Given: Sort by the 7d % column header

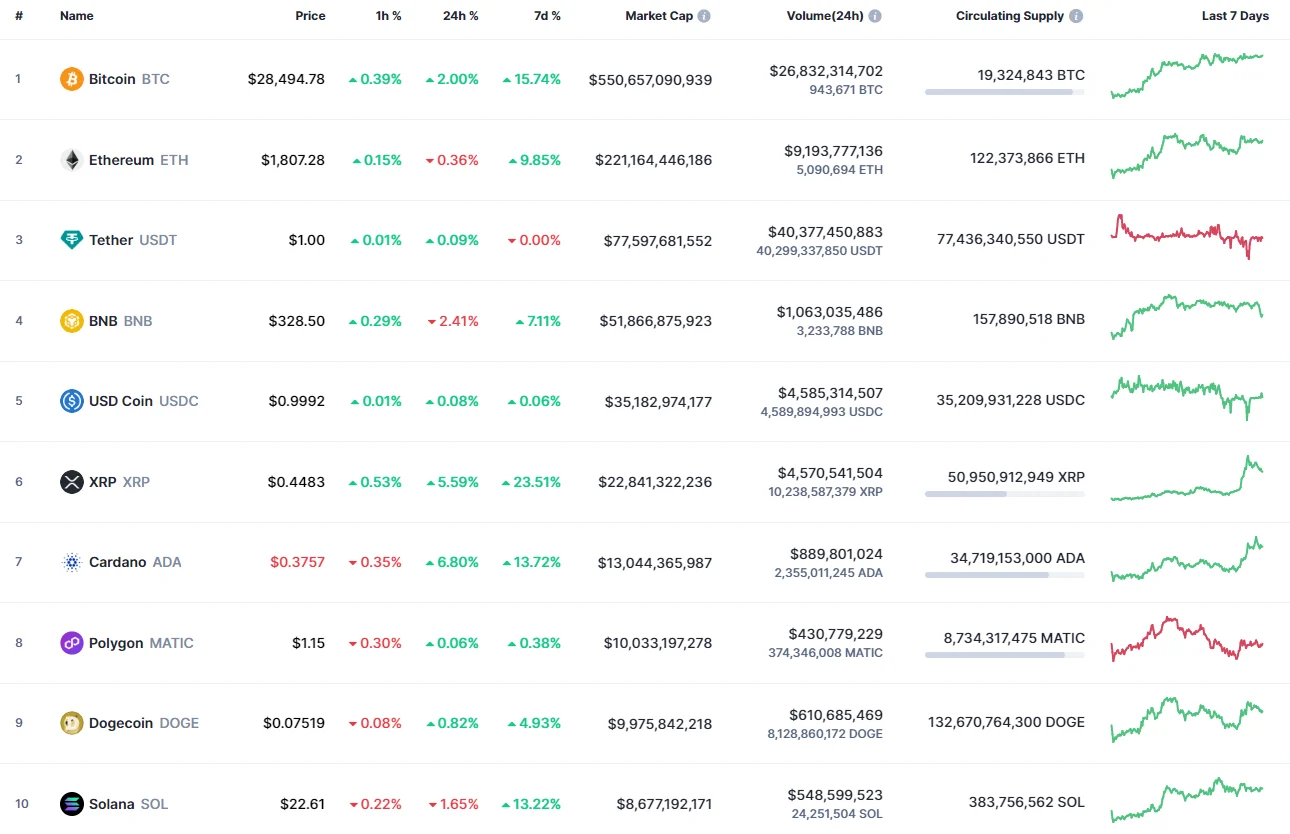Looking at the screenshot, I should (547, 15).
